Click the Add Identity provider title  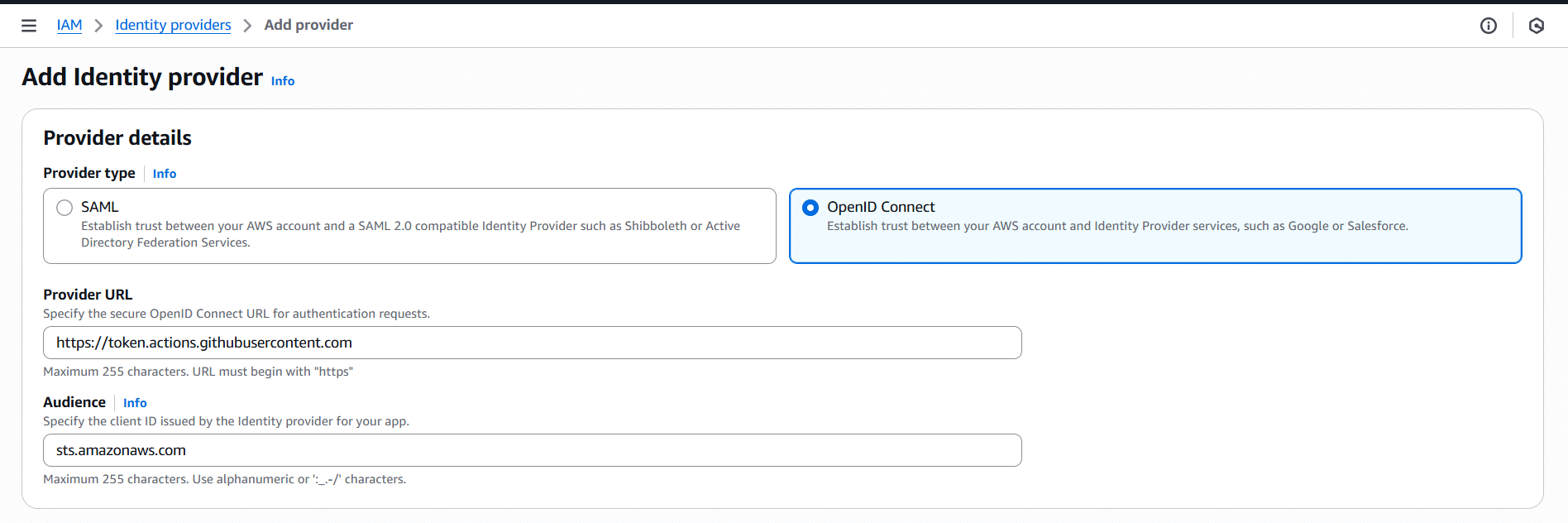tap(142, 77)
